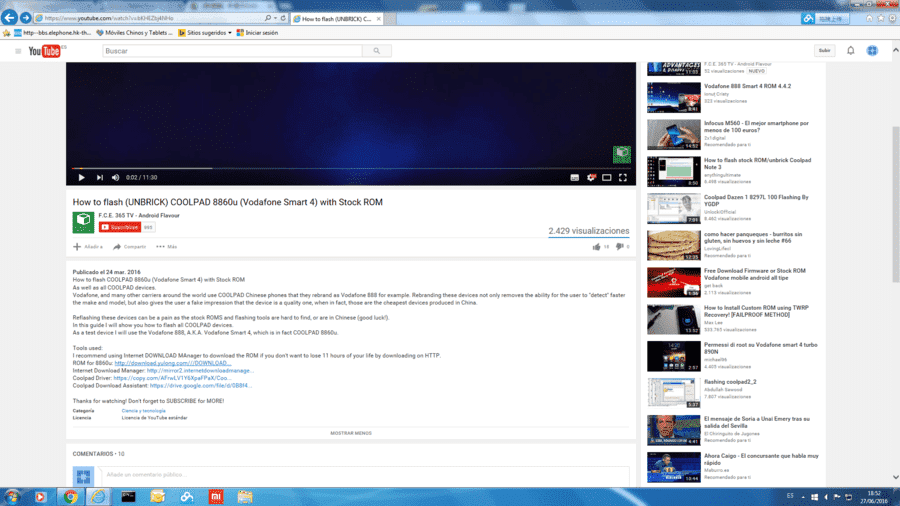Open Infocus M560 suggested video title
Image resolution: width=900 pixels, height=506 pixels.
pyautogui.click(x=757, y=127)
